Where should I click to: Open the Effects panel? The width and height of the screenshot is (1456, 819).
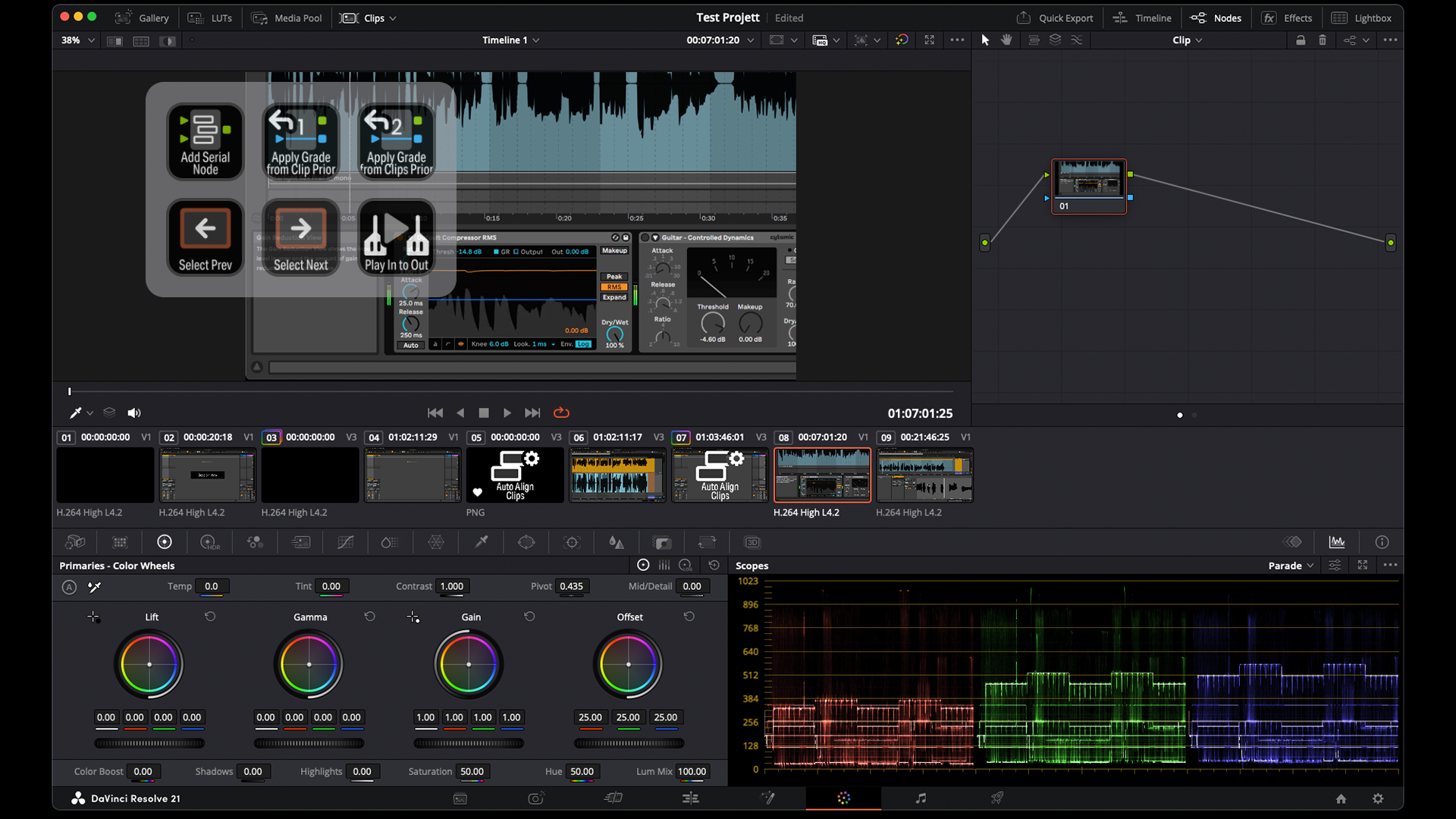[x=1287, y=18]
